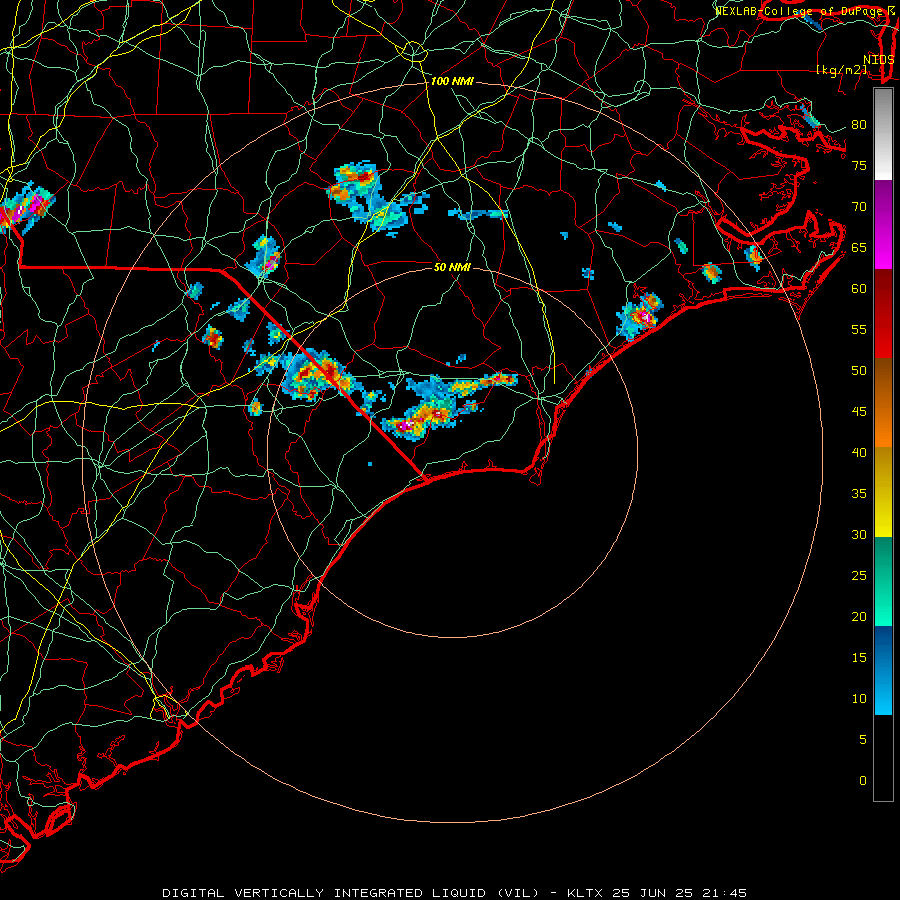Click the "100 NMI" range ring label
The image size is (900, 900).
pos(452,82)
